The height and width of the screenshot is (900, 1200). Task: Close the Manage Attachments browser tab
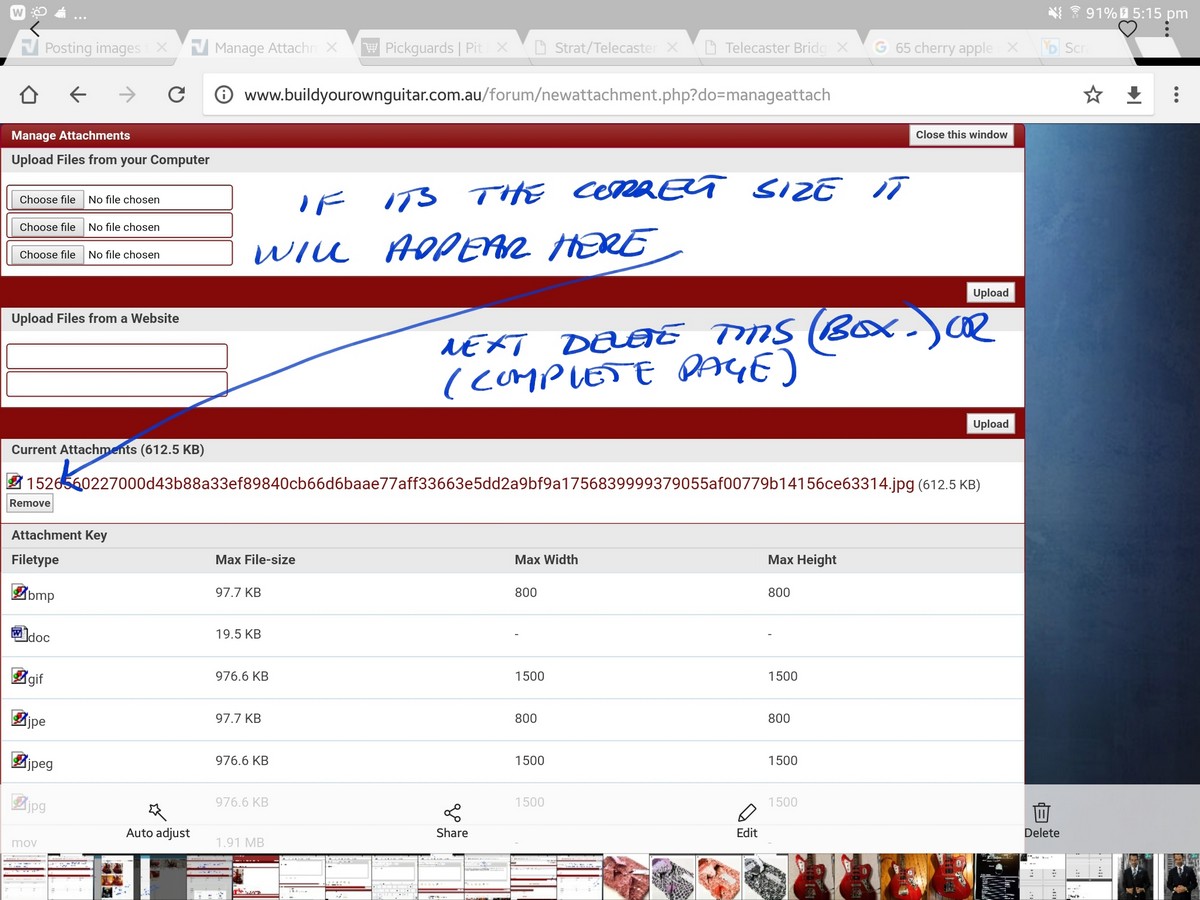click(332, 48)
